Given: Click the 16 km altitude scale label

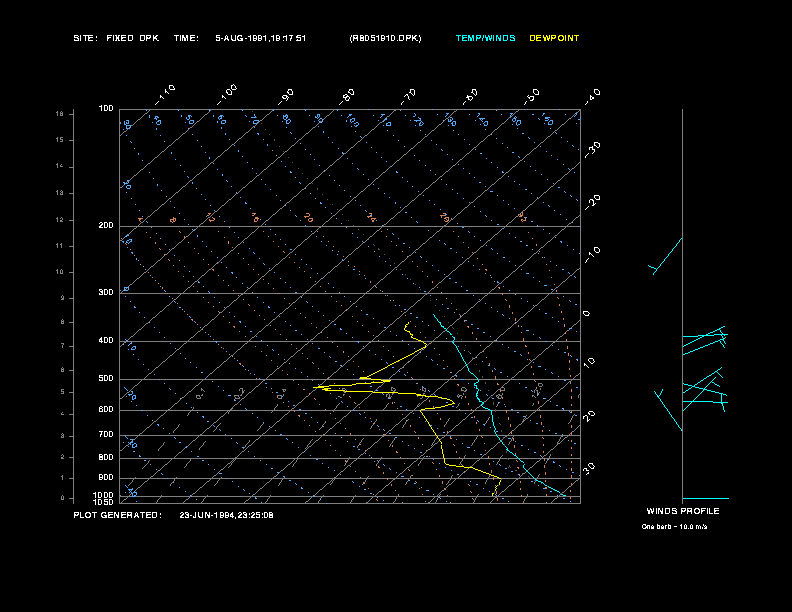Looking at the screenshot, I should pos(60,114).
